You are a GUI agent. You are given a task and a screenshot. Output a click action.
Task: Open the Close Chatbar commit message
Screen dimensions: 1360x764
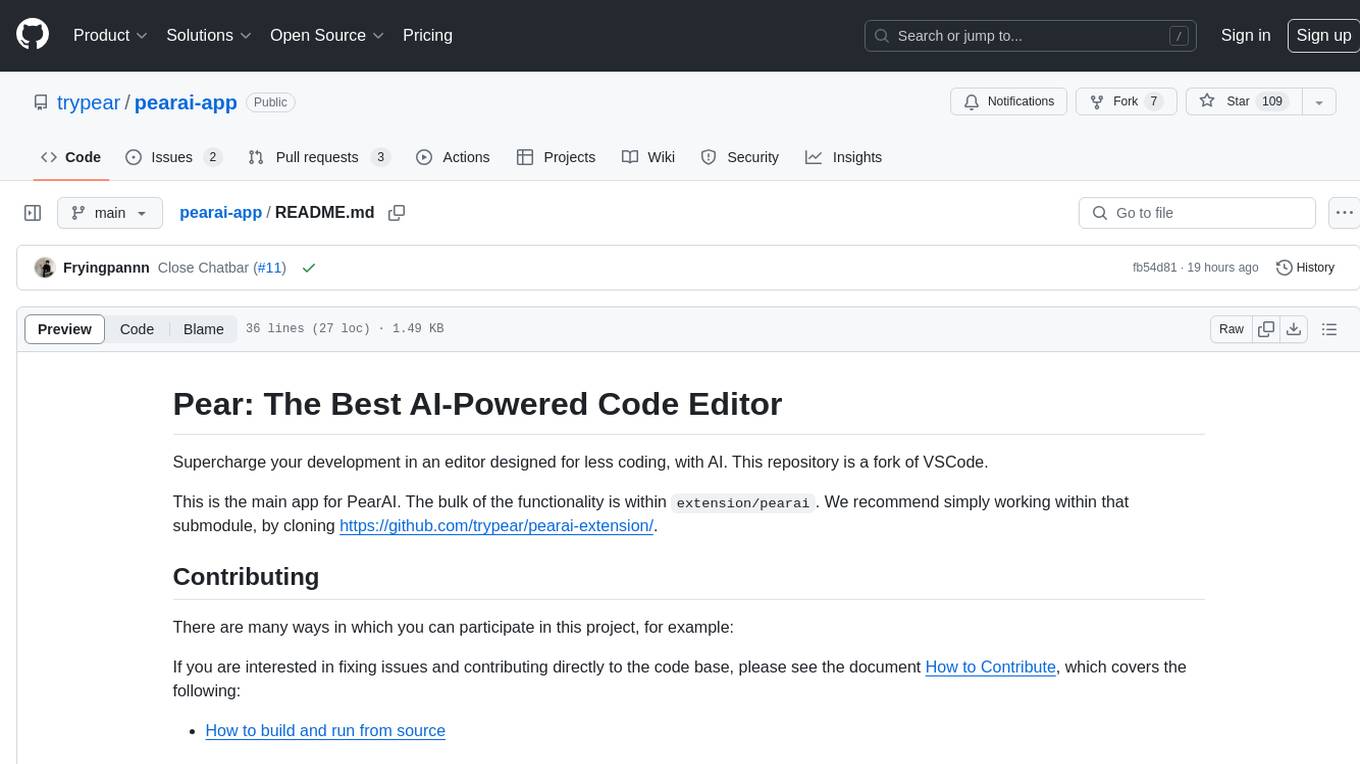[203, 268]
